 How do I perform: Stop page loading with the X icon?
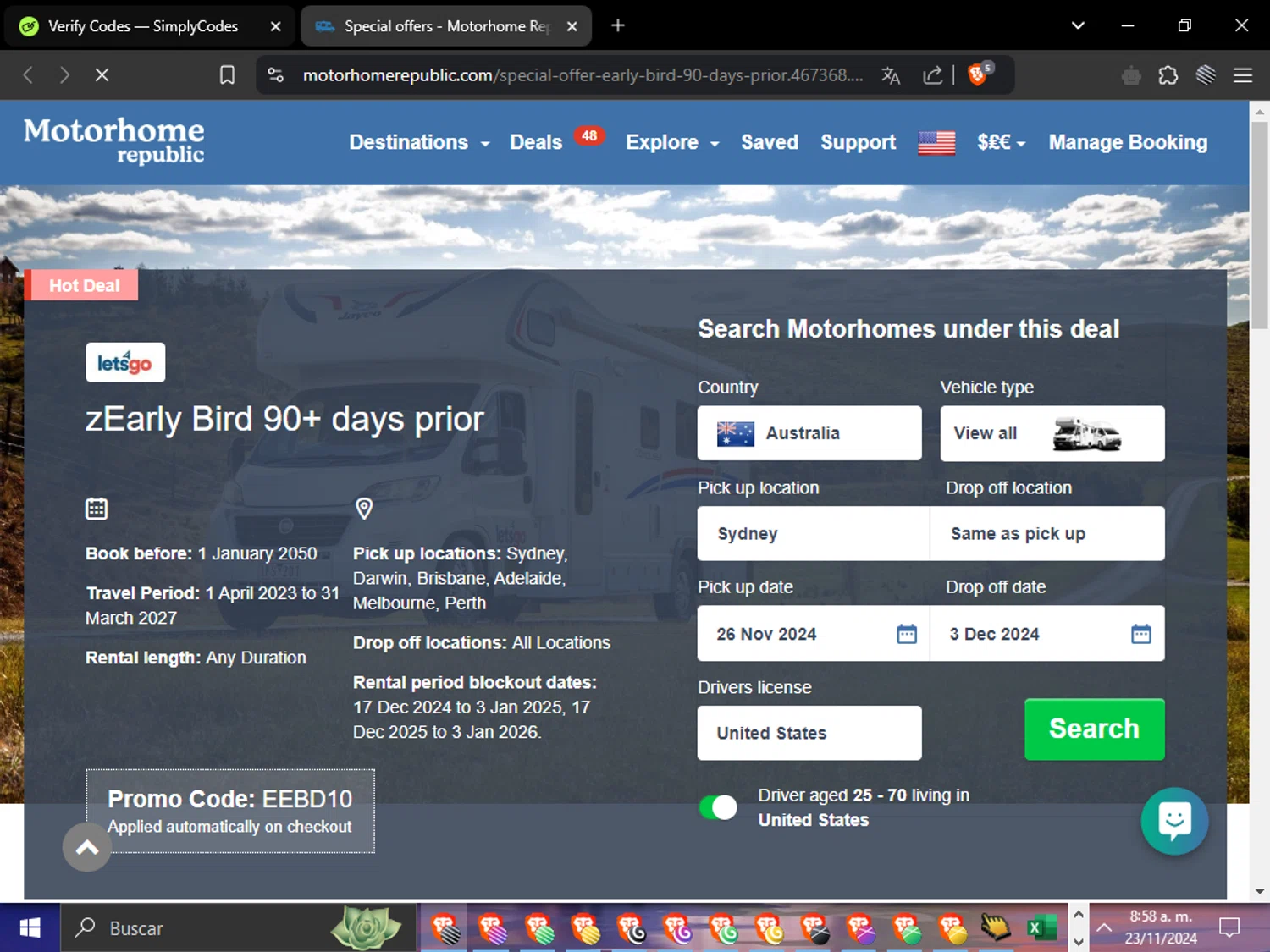click(102, 75)
